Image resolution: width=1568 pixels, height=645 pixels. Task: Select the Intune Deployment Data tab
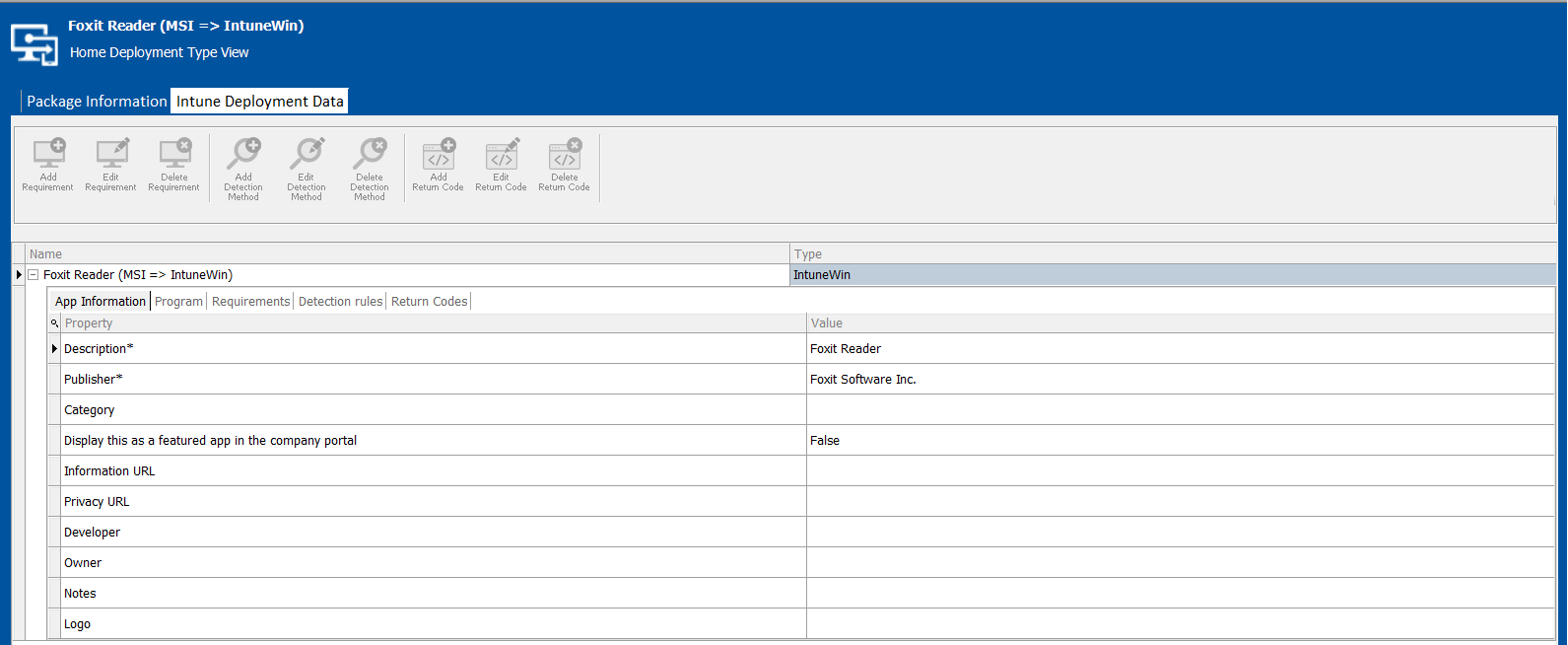[259, 102]
